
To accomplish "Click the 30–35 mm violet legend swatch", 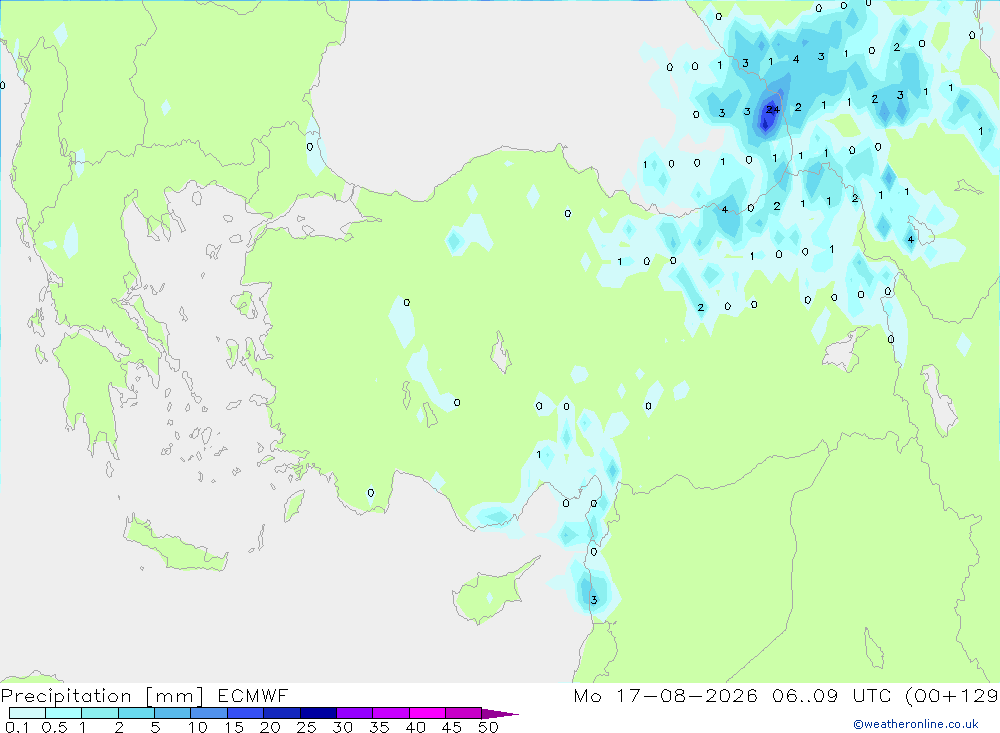I will [x=355, y=713].
